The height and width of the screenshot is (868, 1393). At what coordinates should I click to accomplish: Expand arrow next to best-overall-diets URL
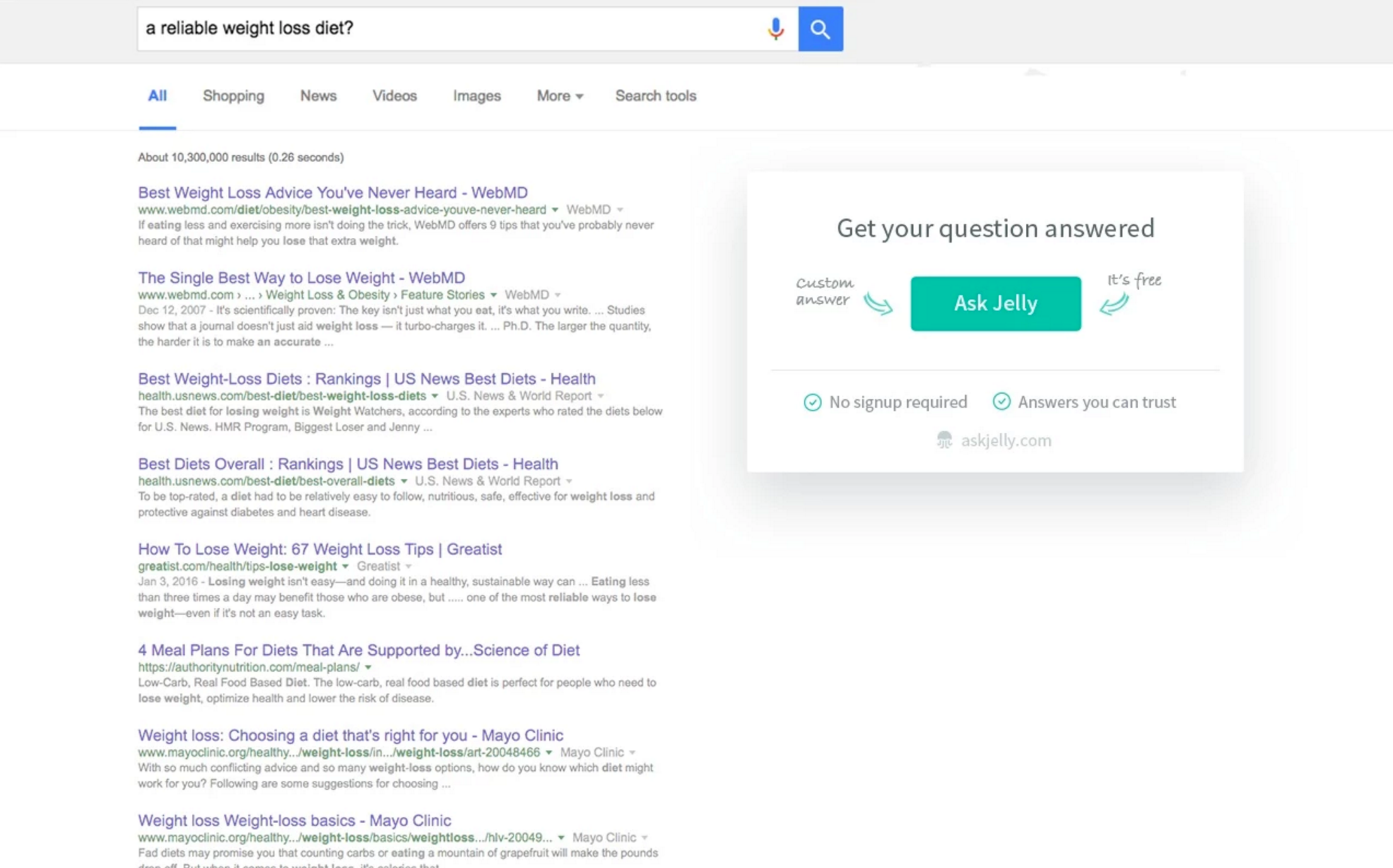404,481
